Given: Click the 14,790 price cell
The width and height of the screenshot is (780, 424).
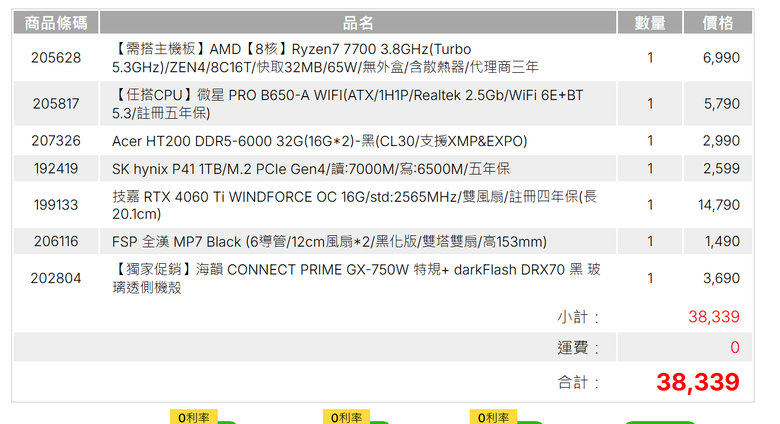Looking at the screenshot, I should [720, 205].
